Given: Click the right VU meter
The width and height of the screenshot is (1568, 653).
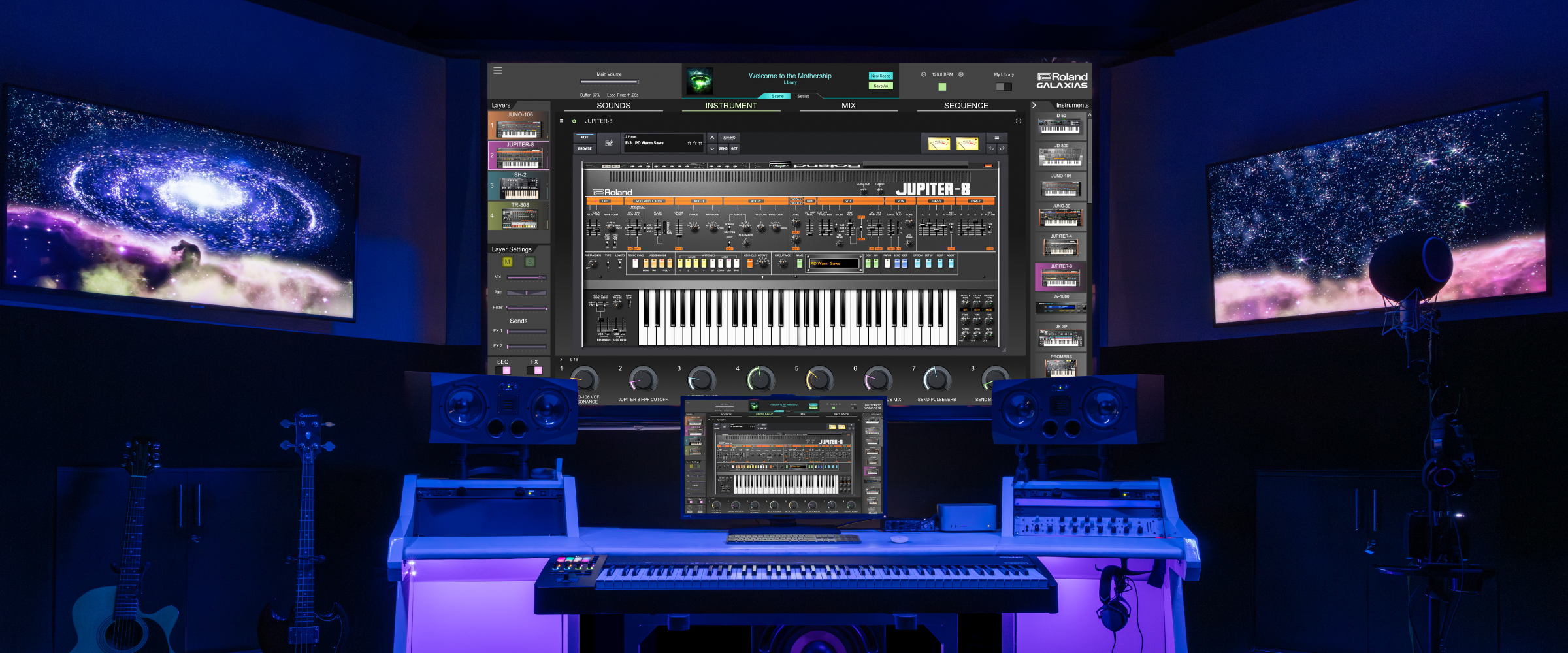Looking at the screenshot, I should pos(967,144).
